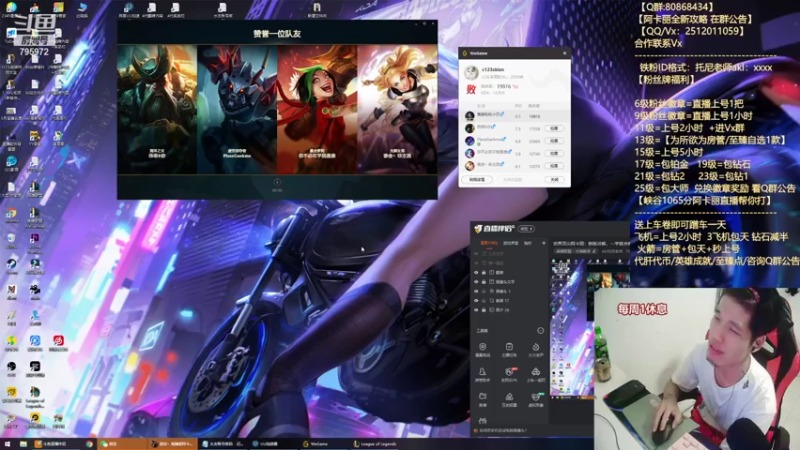This screenshot has width=800, height=450.
Task: Toggle the lock on the third source row
Action: point(484,272)
